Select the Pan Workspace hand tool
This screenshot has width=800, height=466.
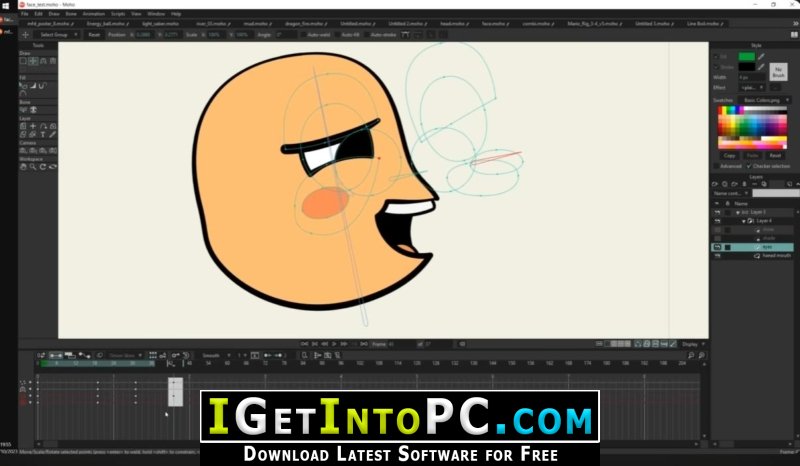pyautogui.click(x=23, y=167)
